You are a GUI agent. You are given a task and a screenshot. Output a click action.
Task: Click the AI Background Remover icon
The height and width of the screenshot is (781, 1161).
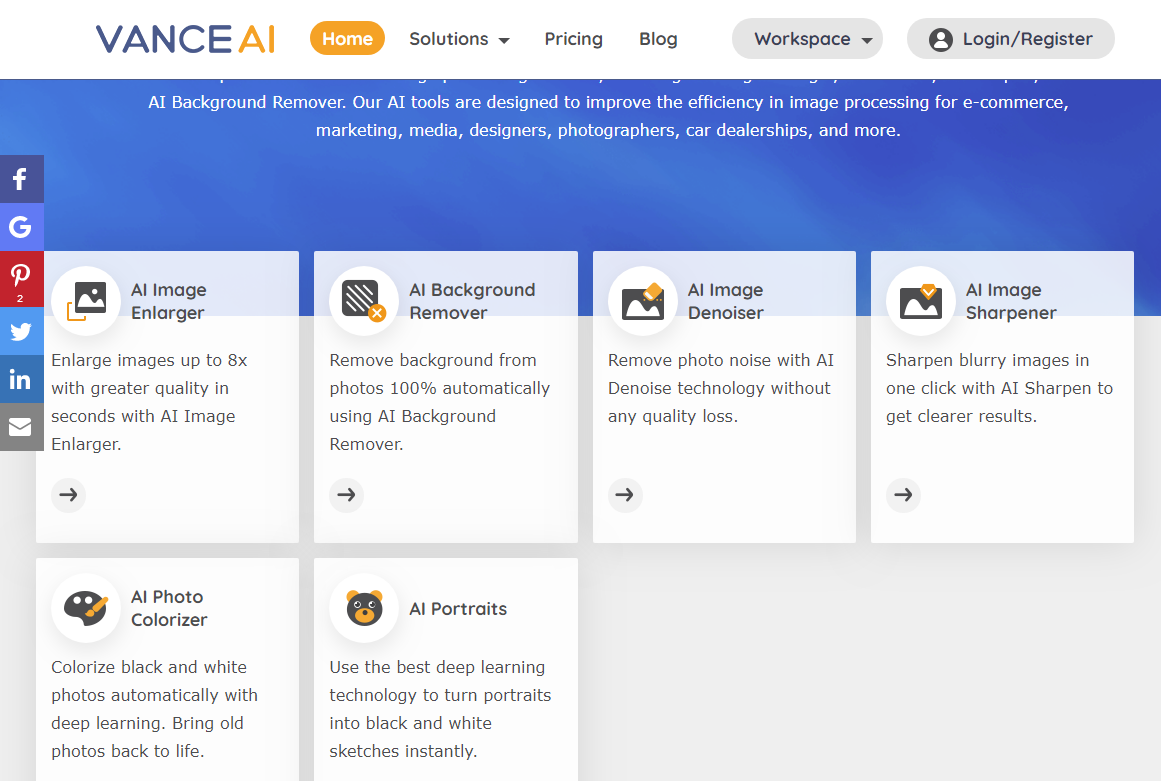click(x=364, y=301)
